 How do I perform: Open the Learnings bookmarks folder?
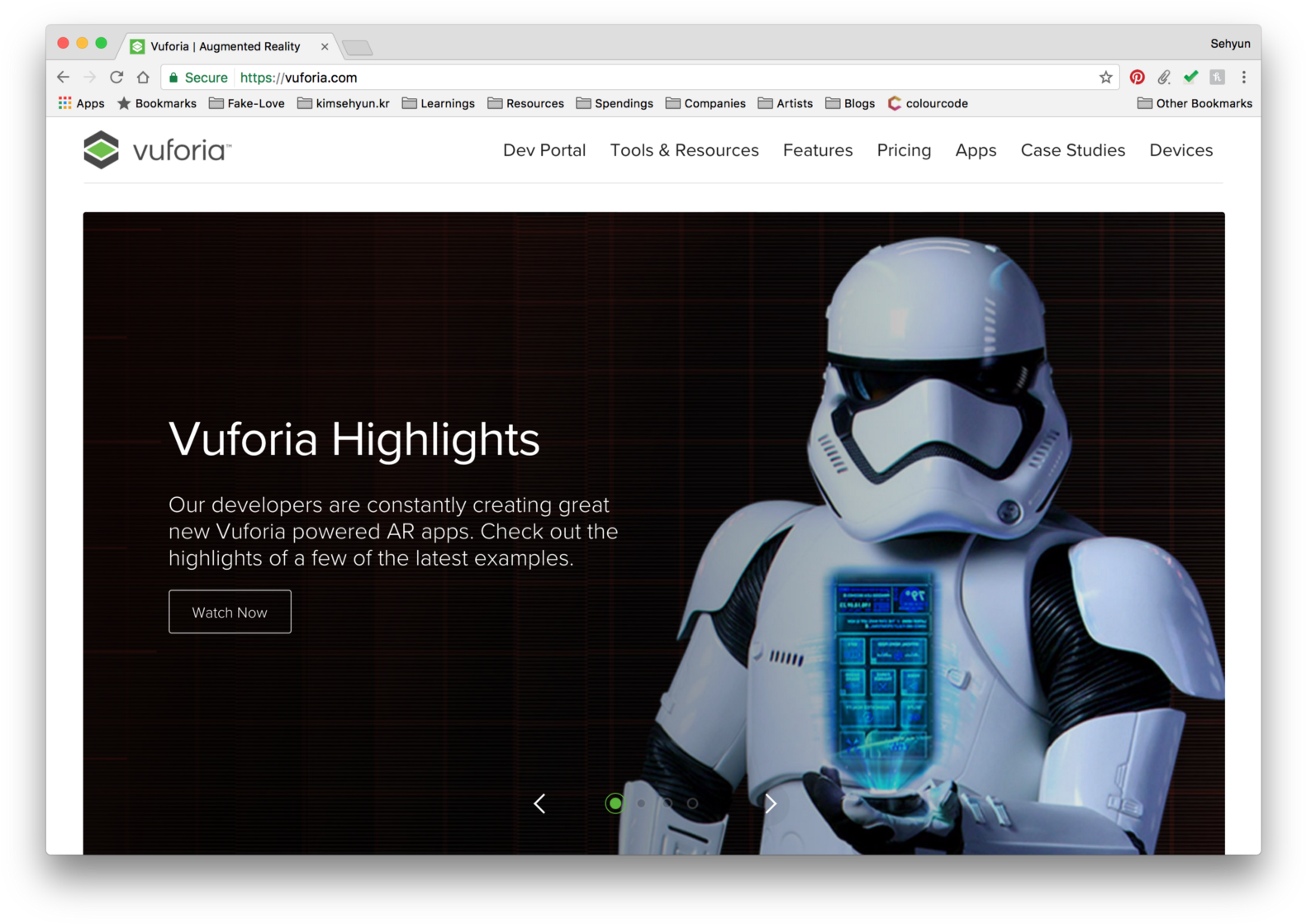click(x=438, y=103)
